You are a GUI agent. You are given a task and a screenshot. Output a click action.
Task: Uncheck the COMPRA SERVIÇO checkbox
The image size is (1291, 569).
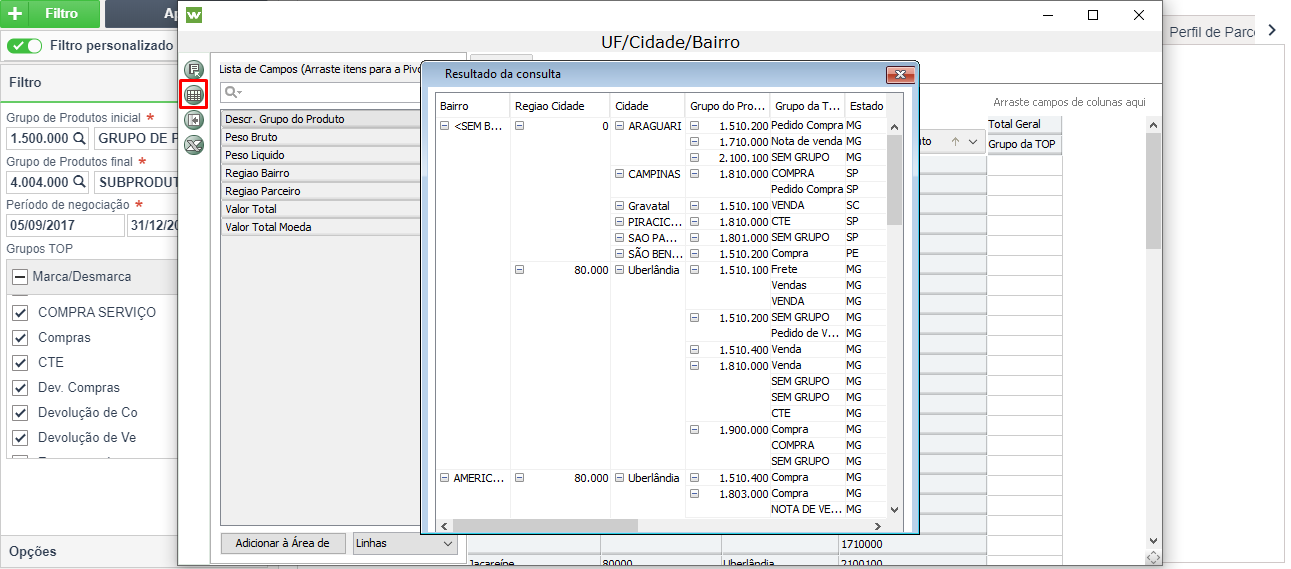pyautogui.click(x=20, y=312)
